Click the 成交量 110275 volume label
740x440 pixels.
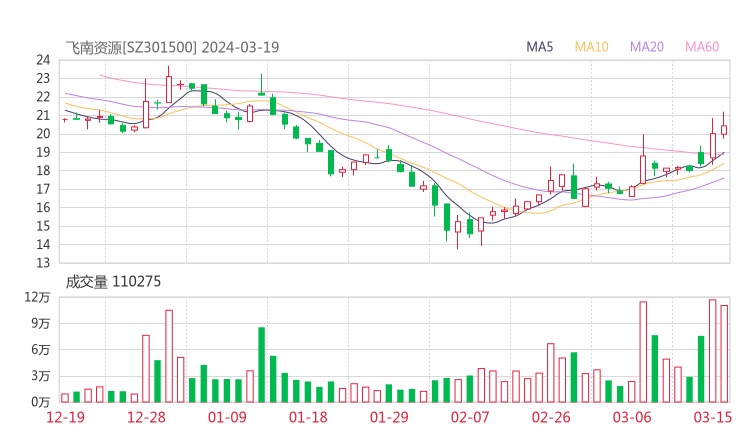[x=113, y=282]
